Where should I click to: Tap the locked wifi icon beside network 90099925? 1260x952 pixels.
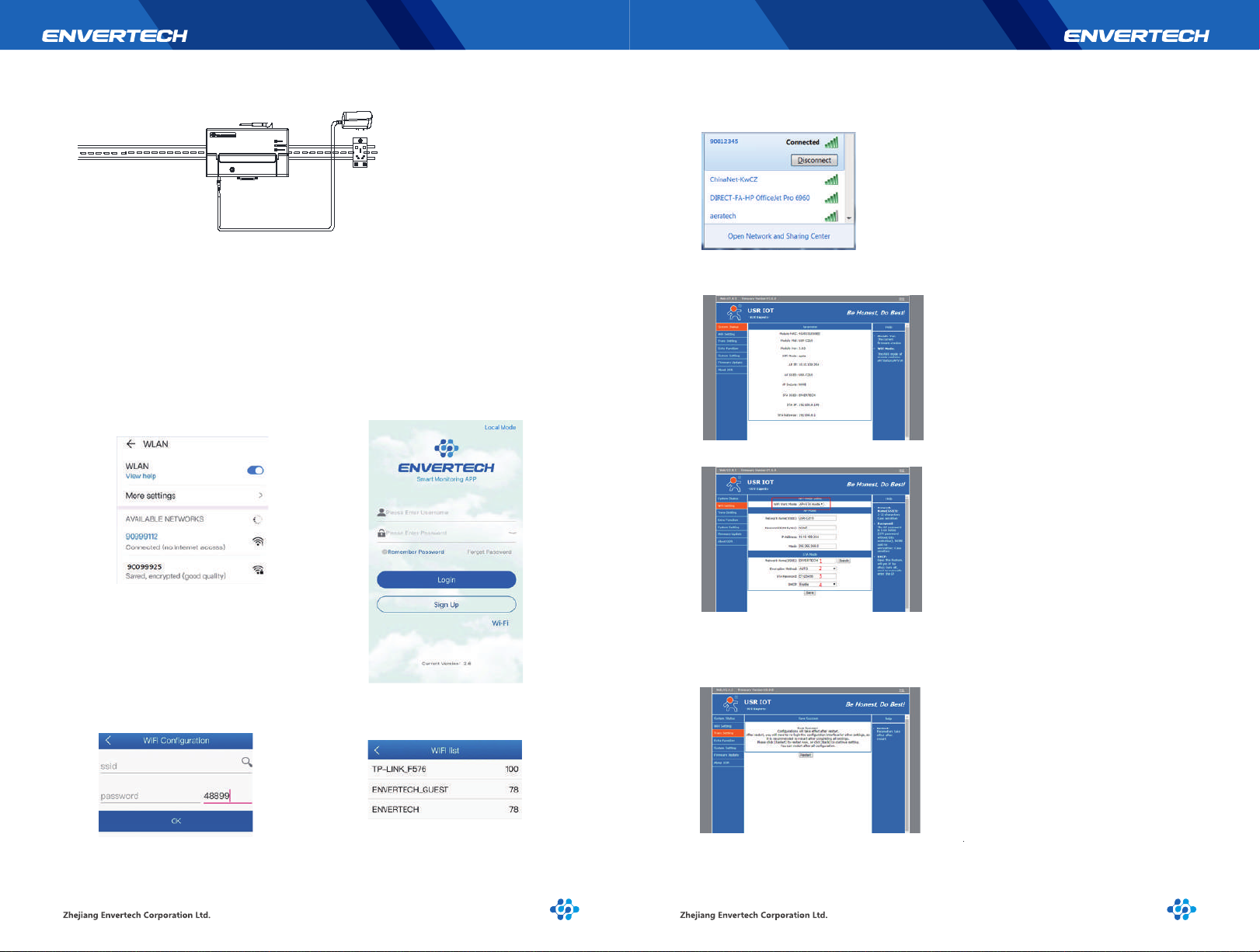pyautogui.click(x=258, y=570)
